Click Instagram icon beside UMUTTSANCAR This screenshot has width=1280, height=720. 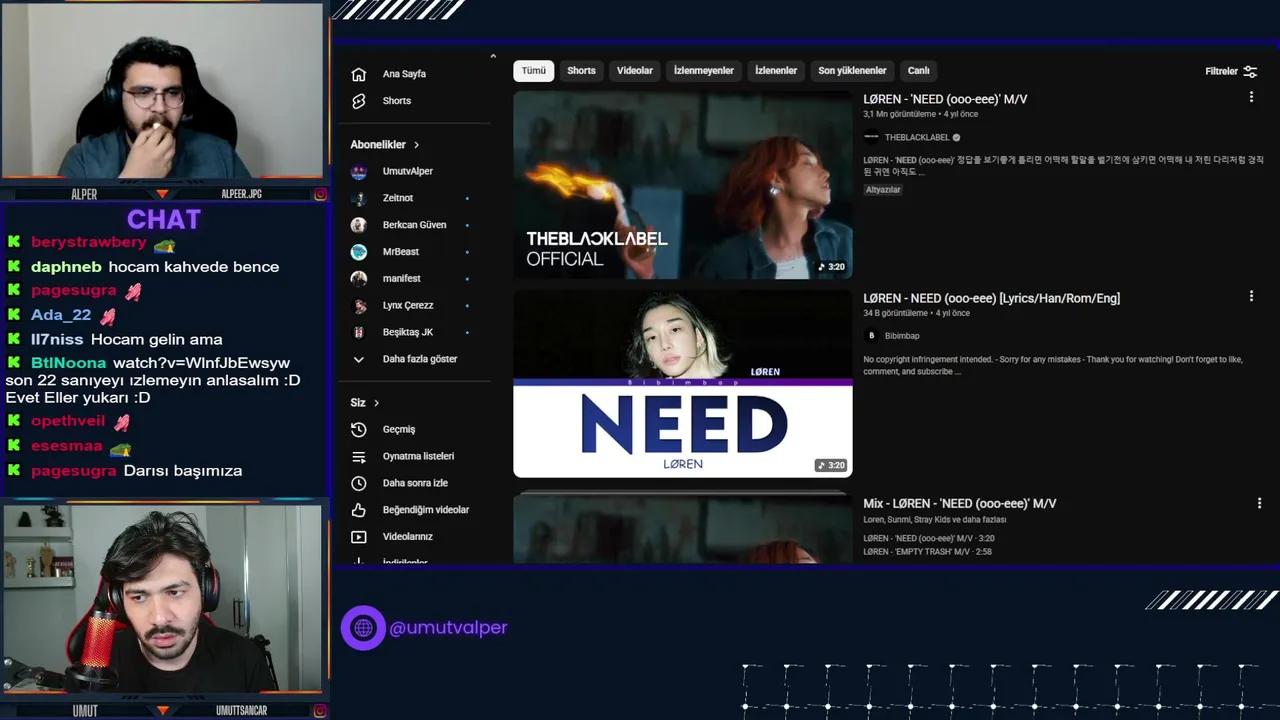tap(320, 711)
